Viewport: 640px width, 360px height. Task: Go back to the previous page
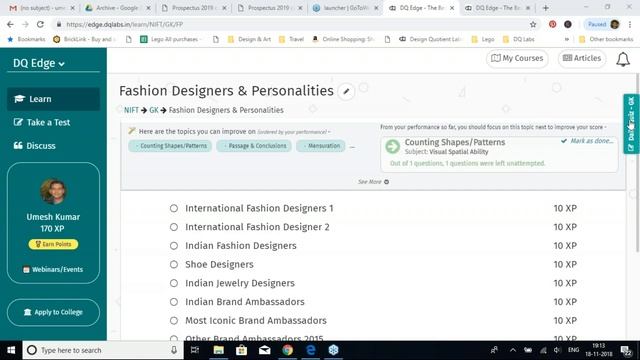pyautogui.click(x=10, y=24)
